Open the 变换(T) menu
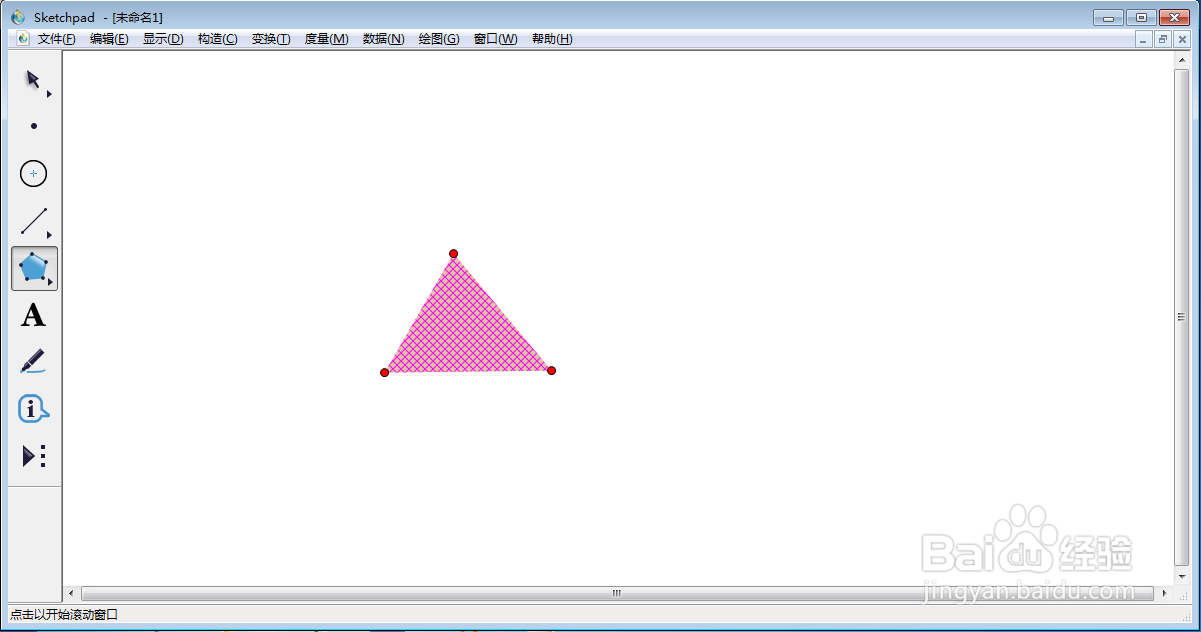 [x=271, y=39]
